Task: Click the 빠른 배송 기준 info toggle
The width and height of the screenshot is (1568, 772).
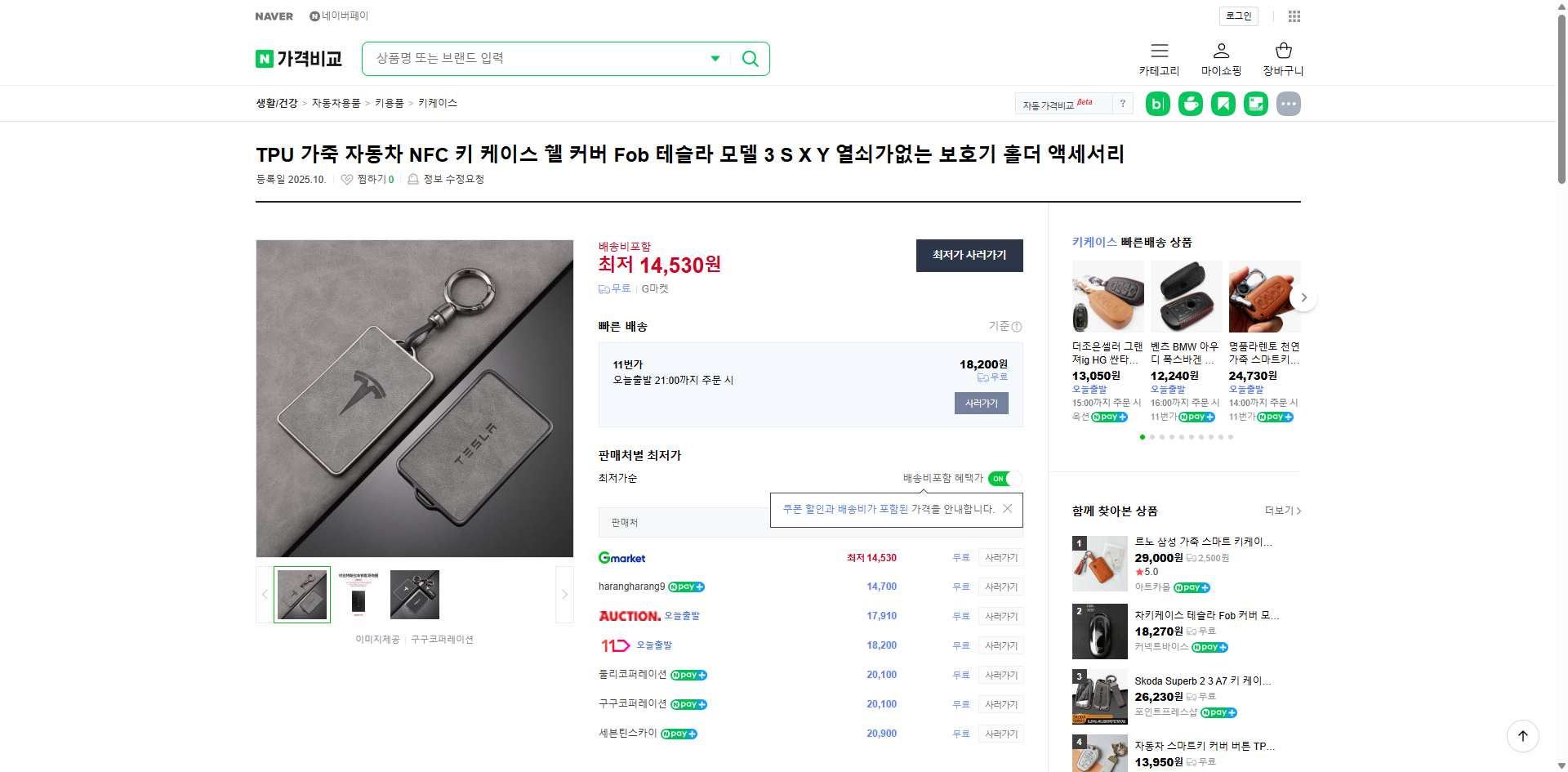Action: pyautogui.click(x=1016, y=326)
